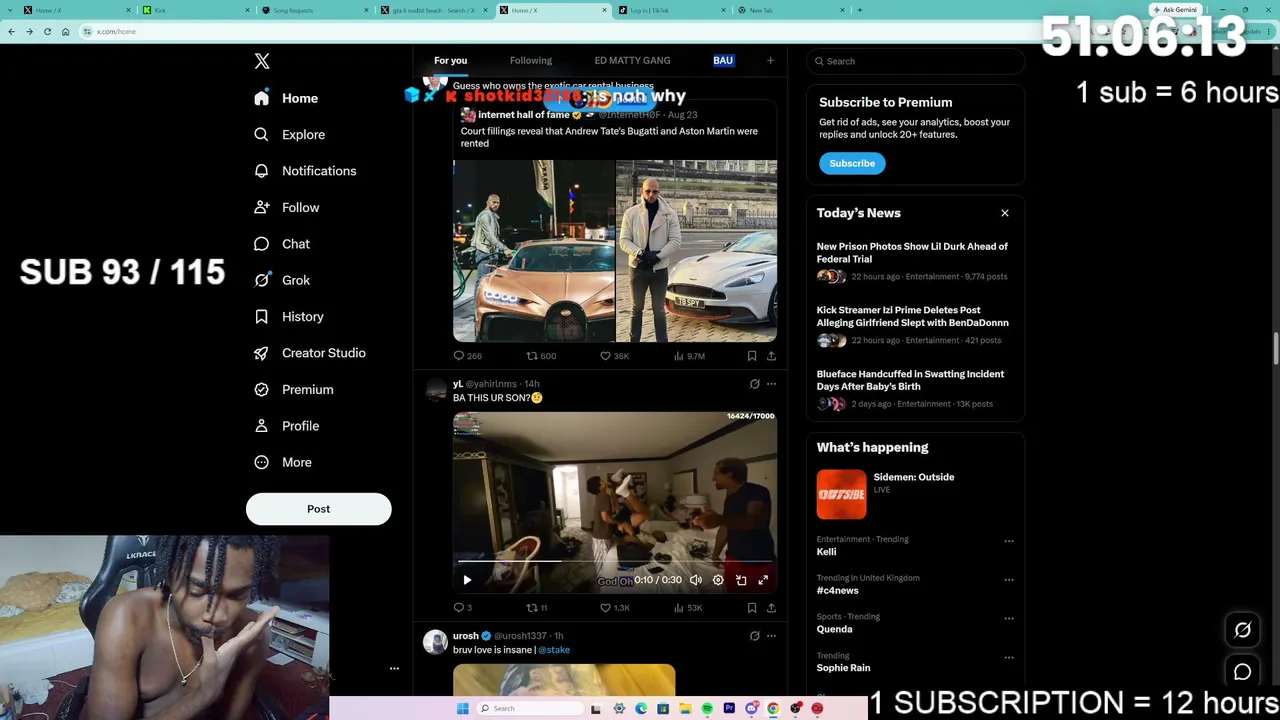Screen dimensions: 1280x720
Task: Open Premiere Pro from the taskbar
Action: click(729, 709)
